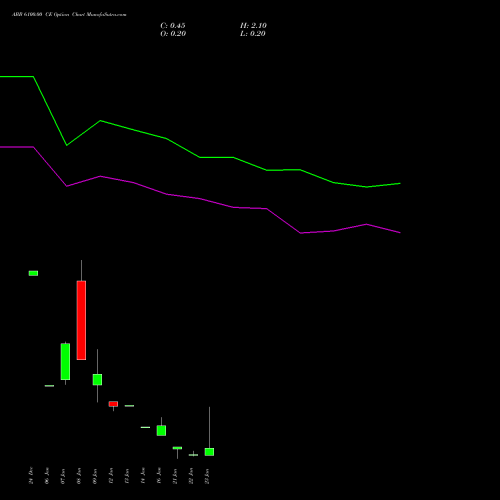The width and height of the screenshot is (500, 500).
Task: Click the '09 Jan' date label
Action: (95, 476)
